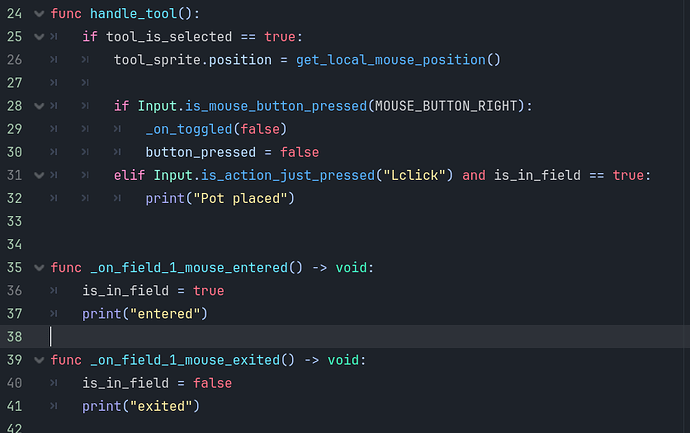This screenshot has height=433, width=690.
Task: Click the is_mouse_button_pressed method name
Action: click(x=276, y=106)
